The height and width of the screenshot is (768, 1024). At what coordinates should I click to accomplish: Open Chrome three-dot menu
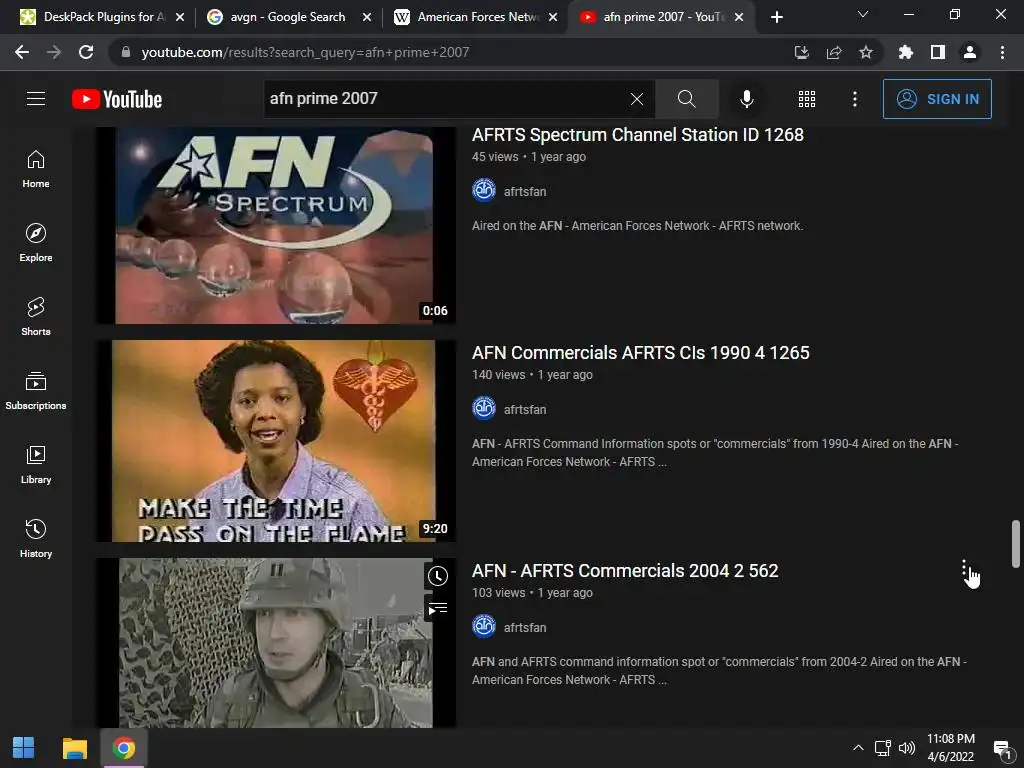pyautogui.click(x=1002, y=52)
